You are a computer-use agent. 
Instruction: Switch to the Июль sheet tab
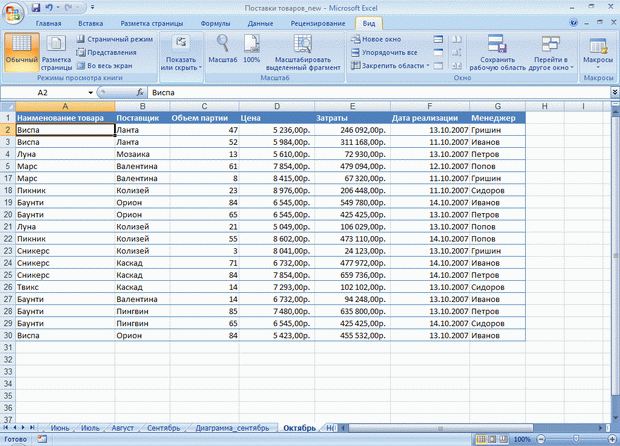click(91, 428)
